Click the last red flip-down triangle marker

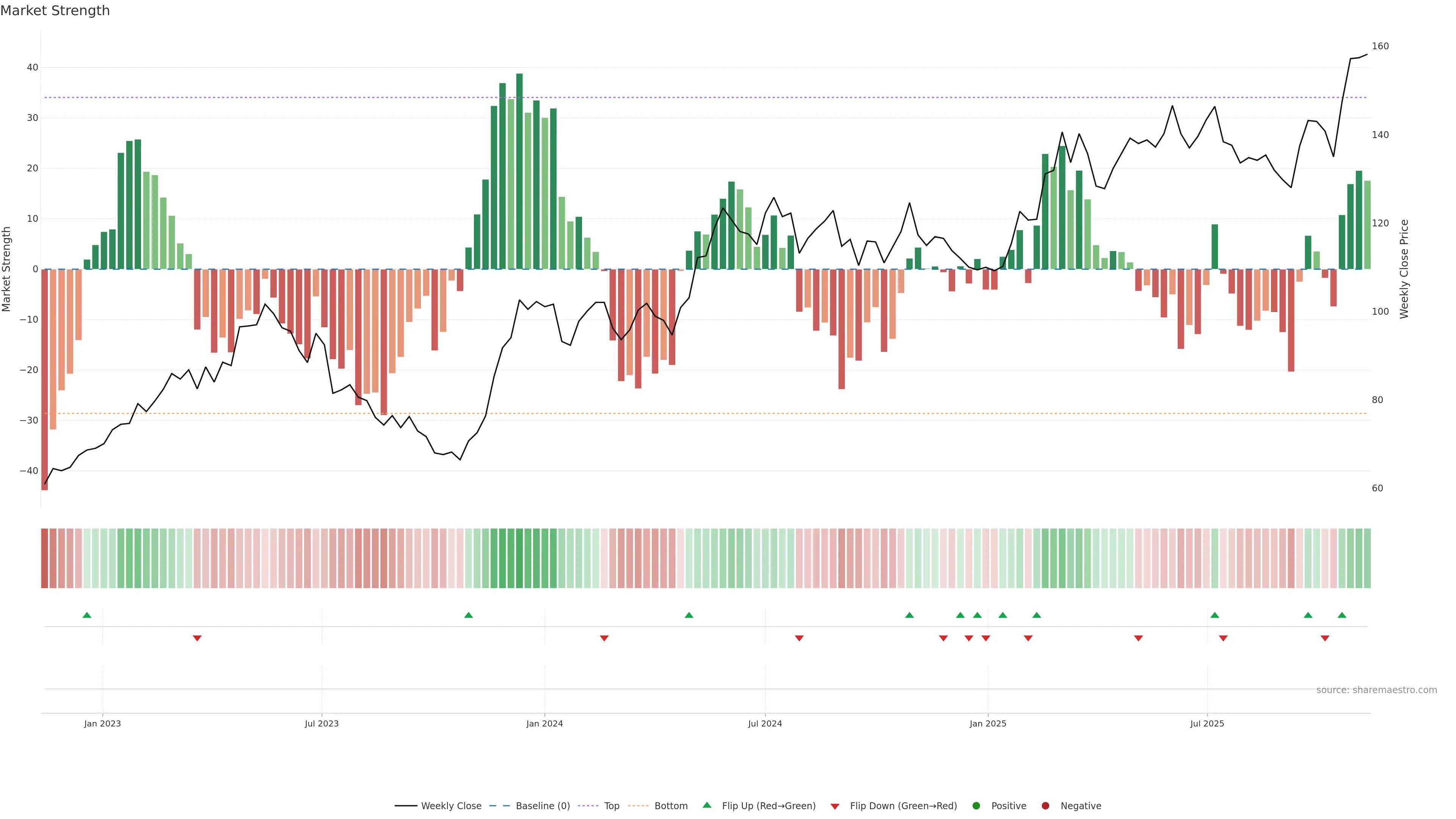click(1325, 638)
